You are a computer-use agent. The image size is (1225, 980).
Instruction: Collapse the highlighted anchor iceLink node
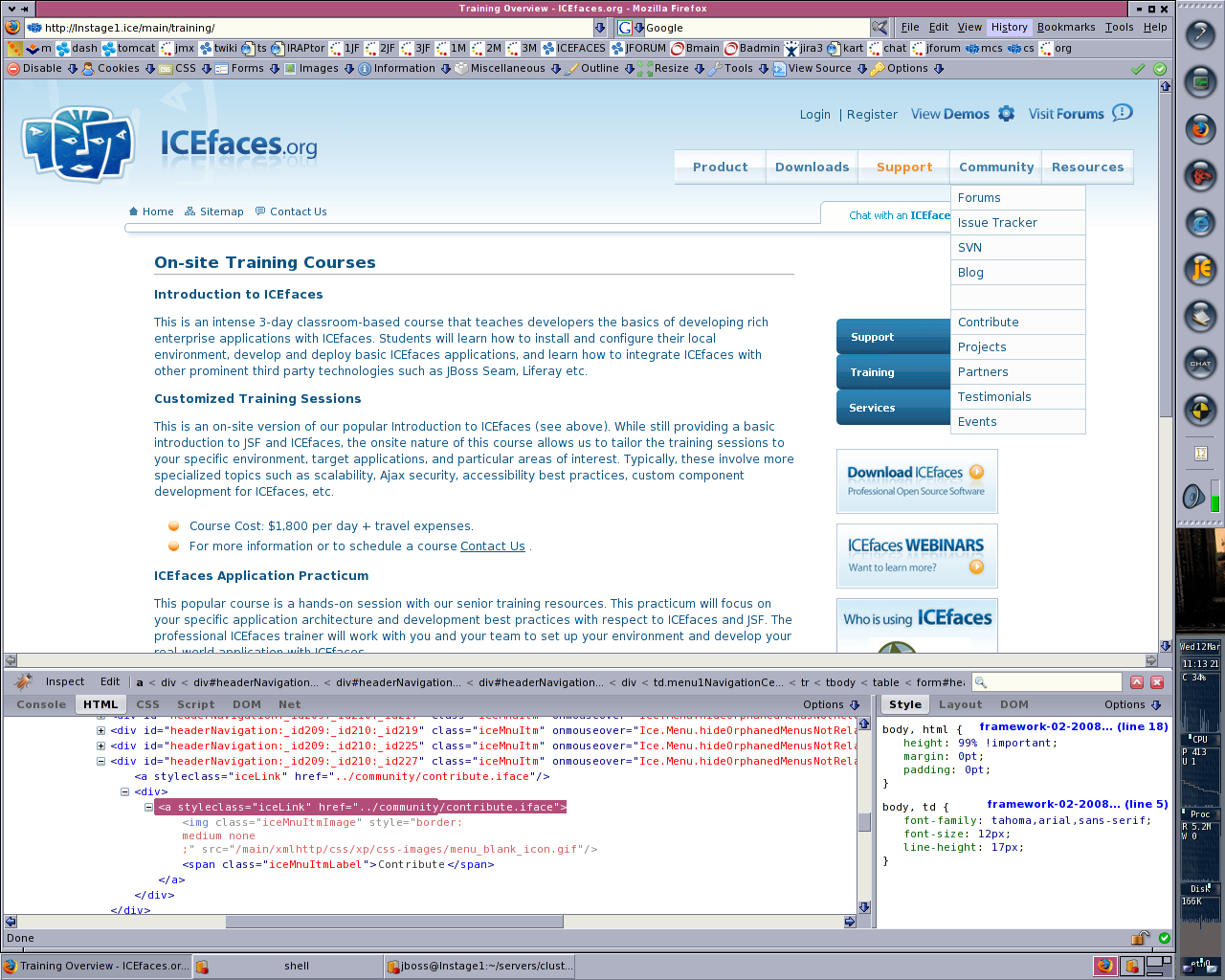[x=148, y=807]
